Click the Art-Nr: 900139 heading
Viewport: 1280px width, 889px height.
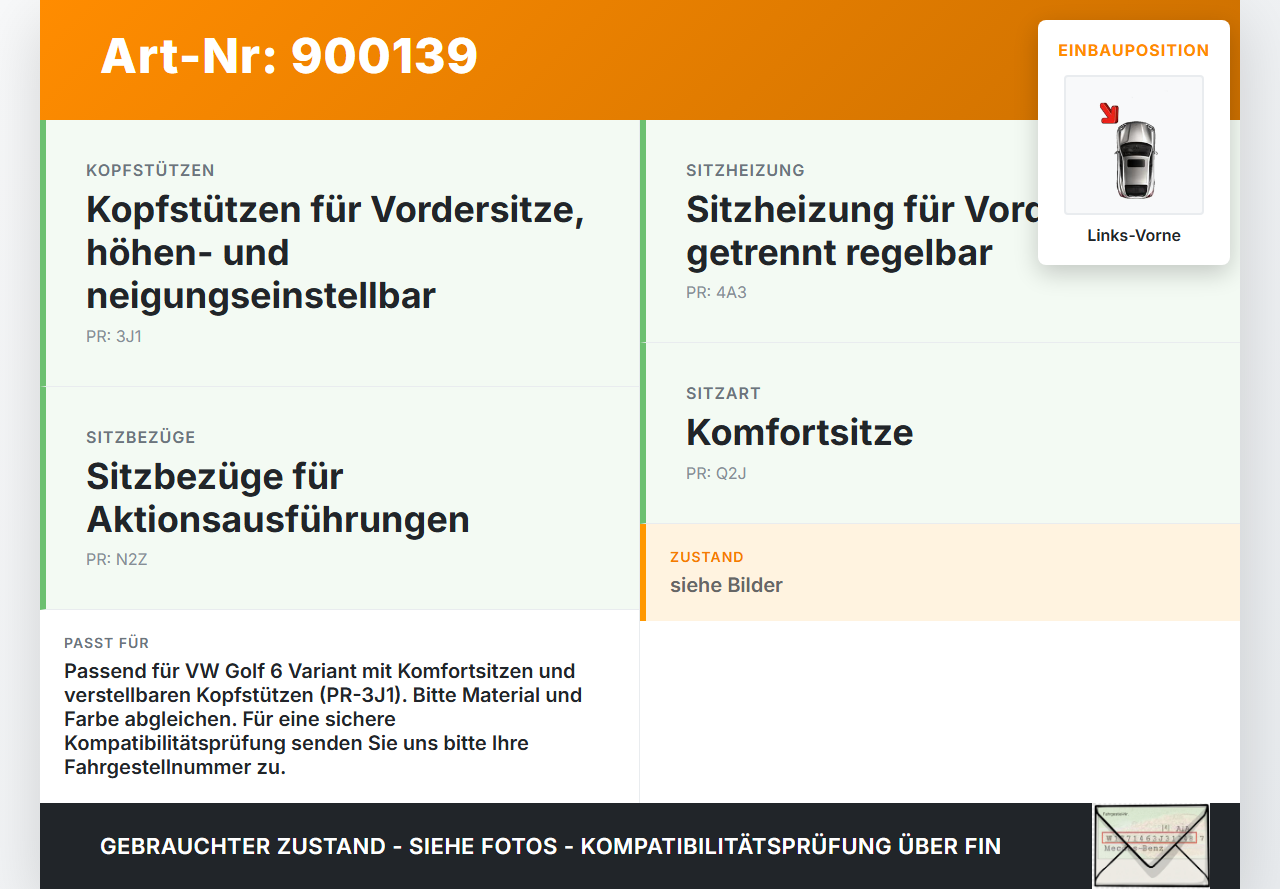(289, 56)
